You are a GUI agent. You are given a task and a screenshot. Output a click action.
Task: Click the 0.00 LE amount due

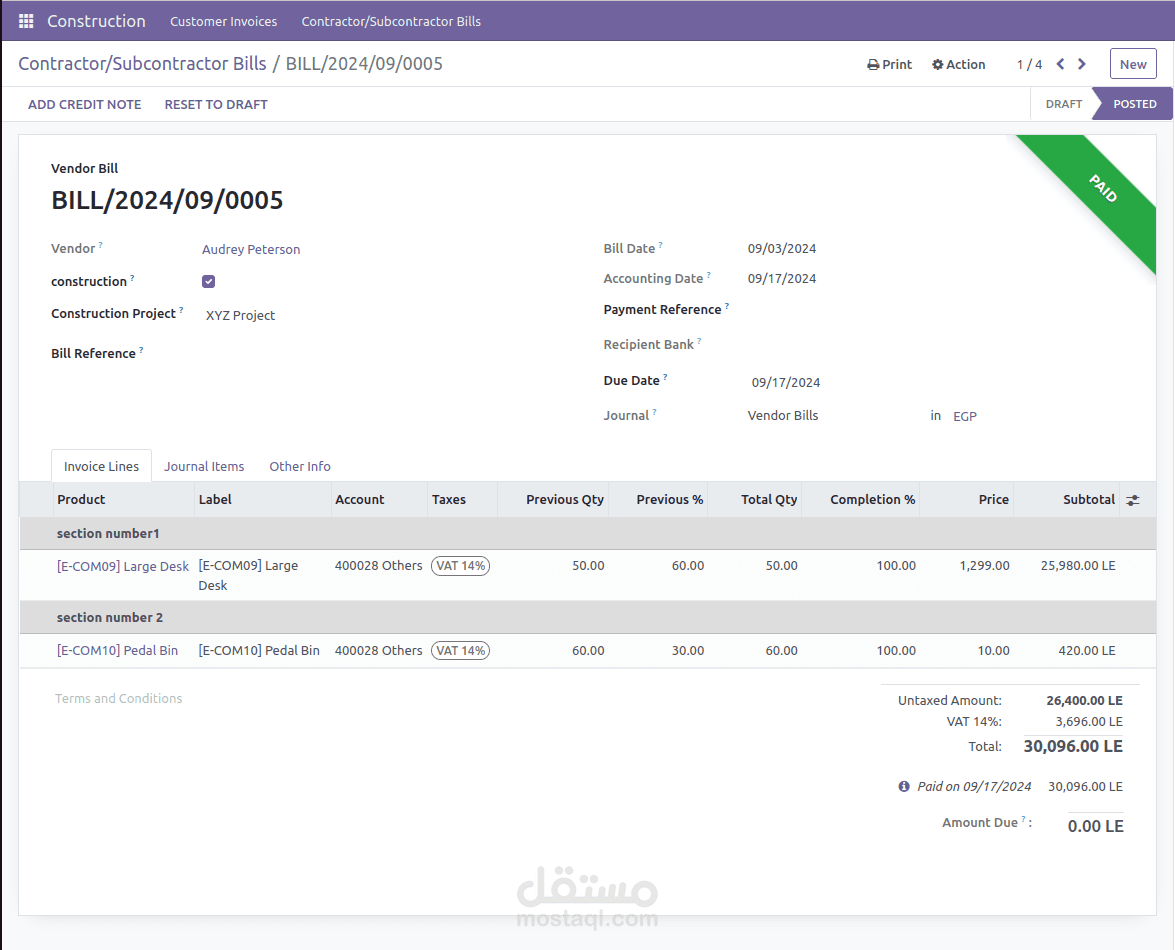click(1096, 826)
